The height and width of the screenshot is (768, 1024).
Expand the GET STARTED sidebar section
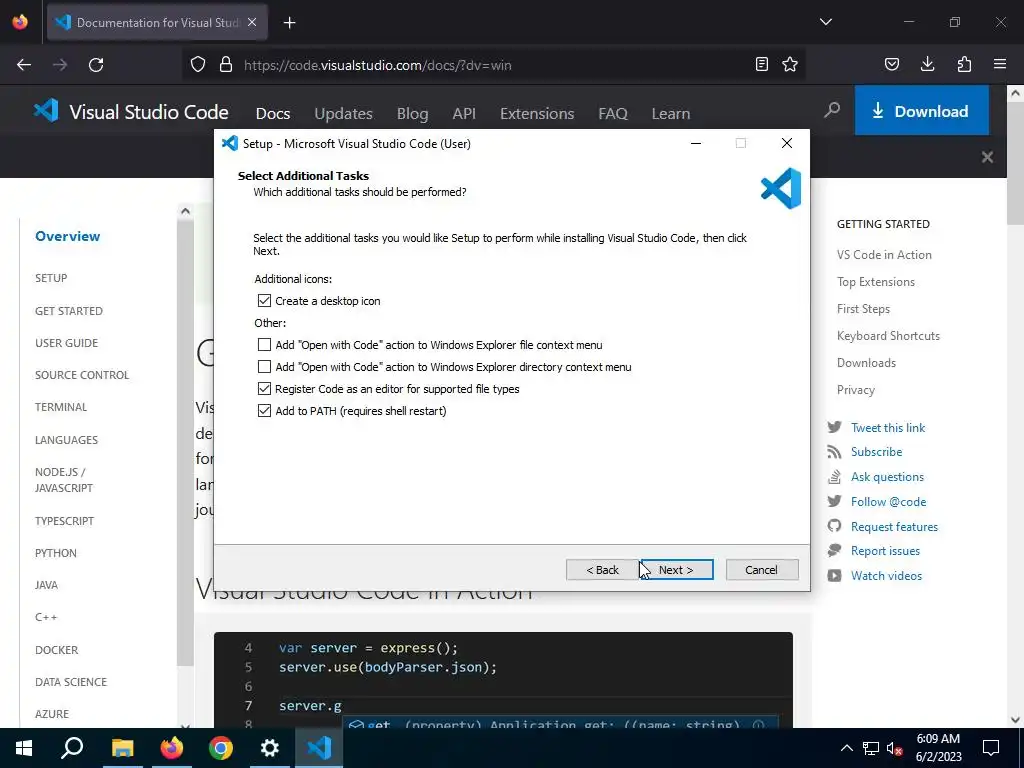(x=69, y=311)
